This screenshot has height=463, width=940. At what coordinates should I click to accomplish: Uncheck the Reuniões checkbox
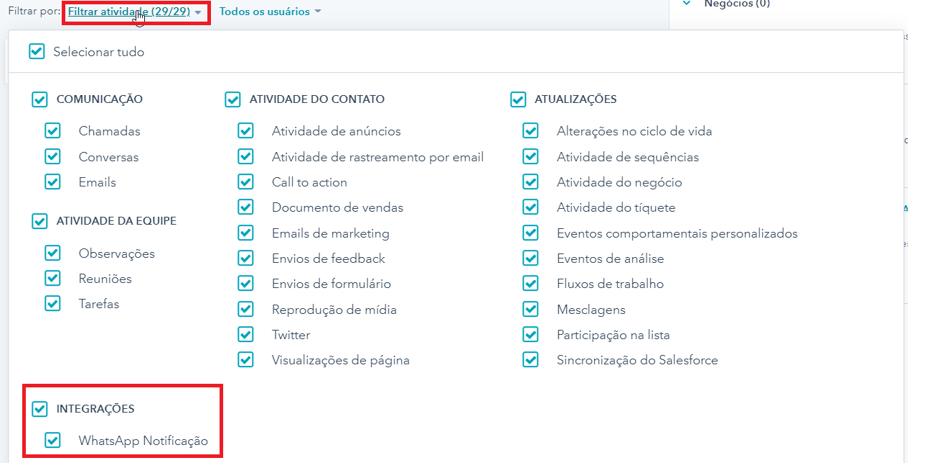[x=53, y=278]
